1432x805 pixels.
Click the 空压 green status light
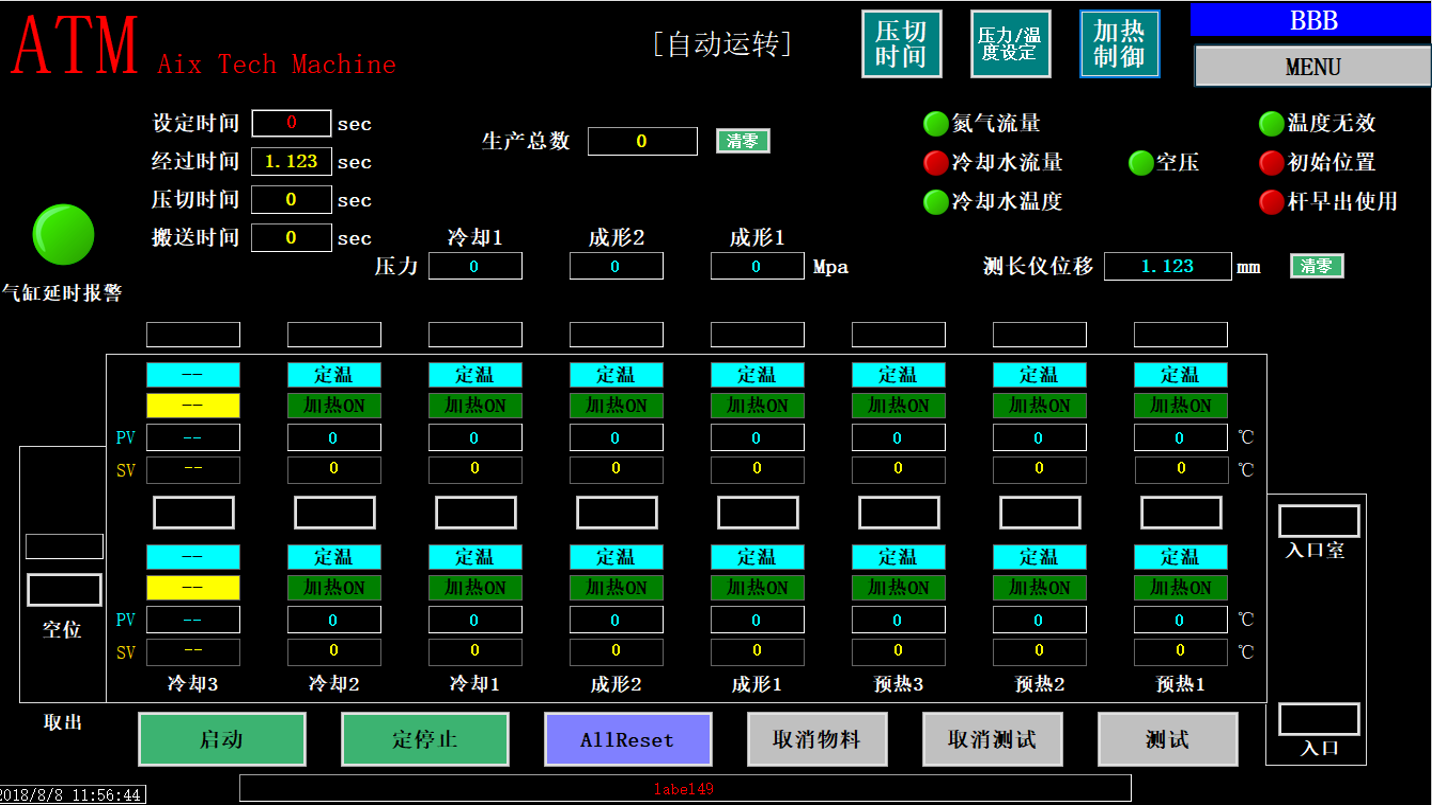[x=1140, y=163]
